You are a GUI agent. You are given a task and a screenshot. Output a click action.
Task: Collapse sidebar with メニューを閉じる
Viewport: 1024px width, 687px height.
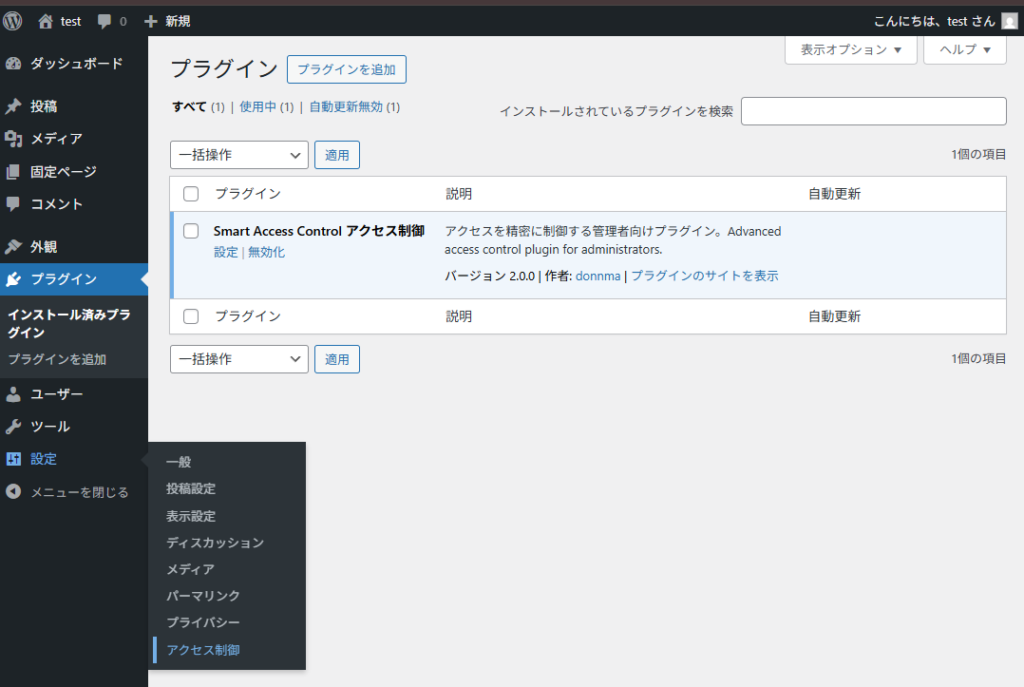click(x=78, y=492)
